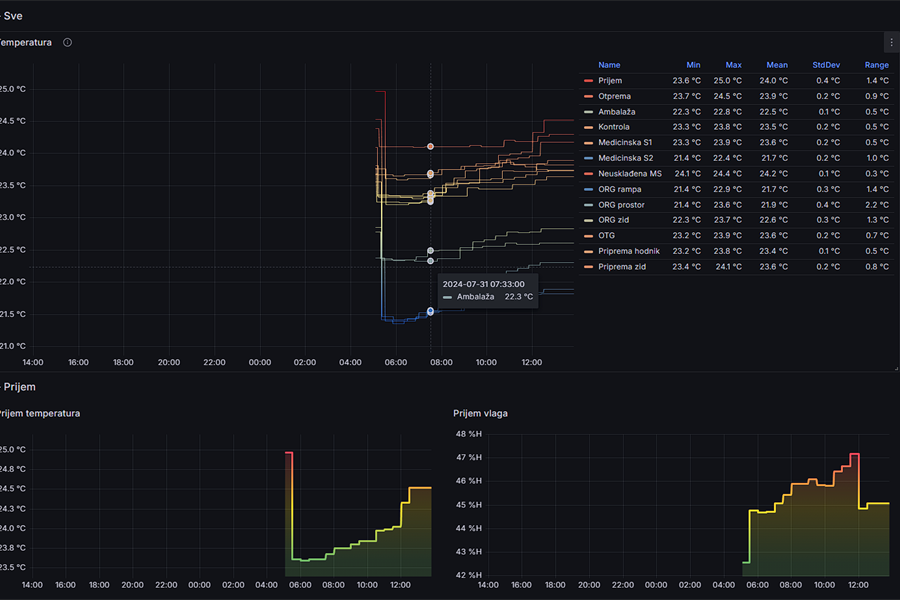The height and width of the screenshot is (600, 900).
Task: Toggle the Medicinska S1 series in legend
Action: (x=625, y=142)
